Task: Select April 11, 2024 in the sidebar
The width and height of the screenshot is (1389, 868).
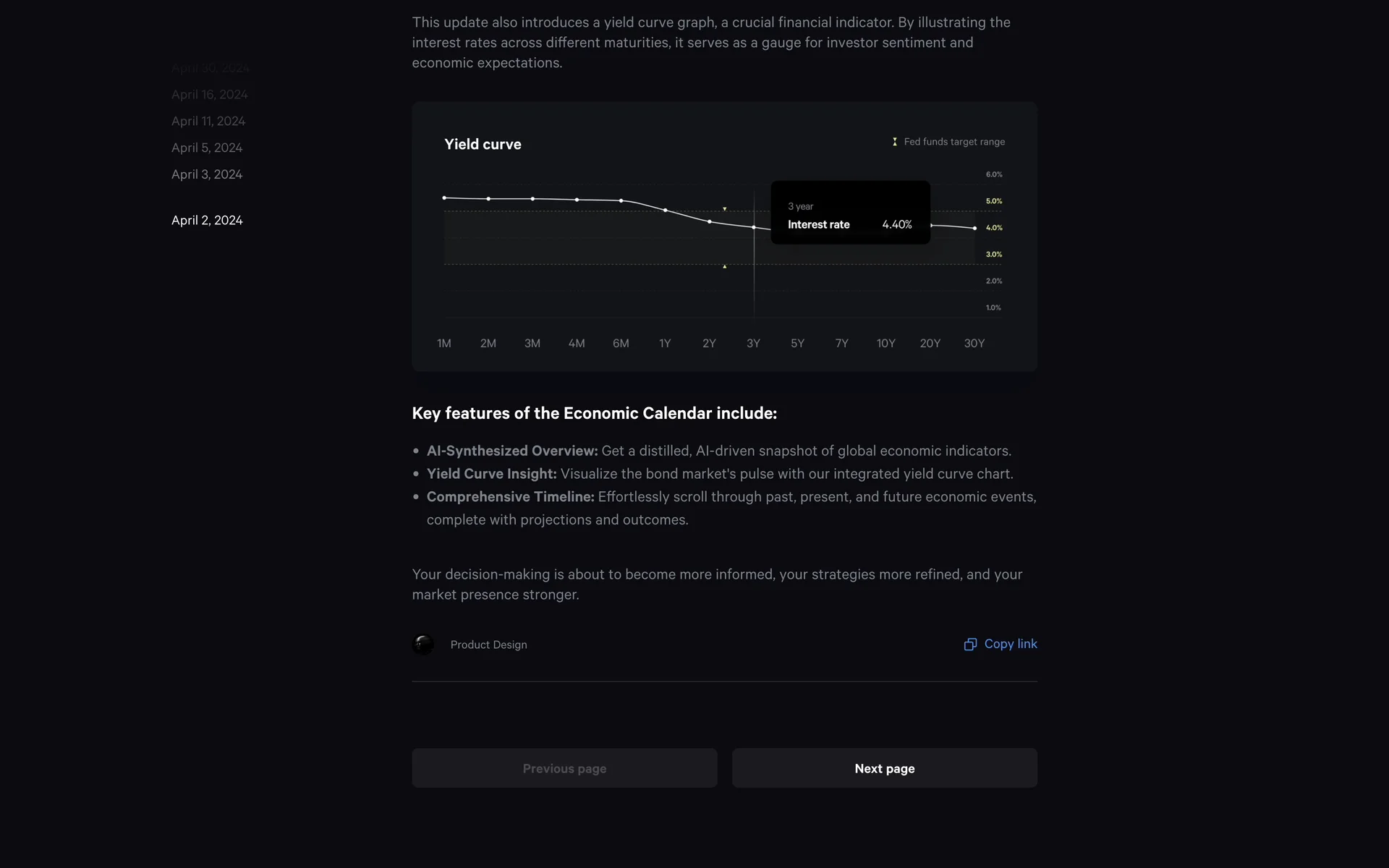Action: click(x=208, y=122)
